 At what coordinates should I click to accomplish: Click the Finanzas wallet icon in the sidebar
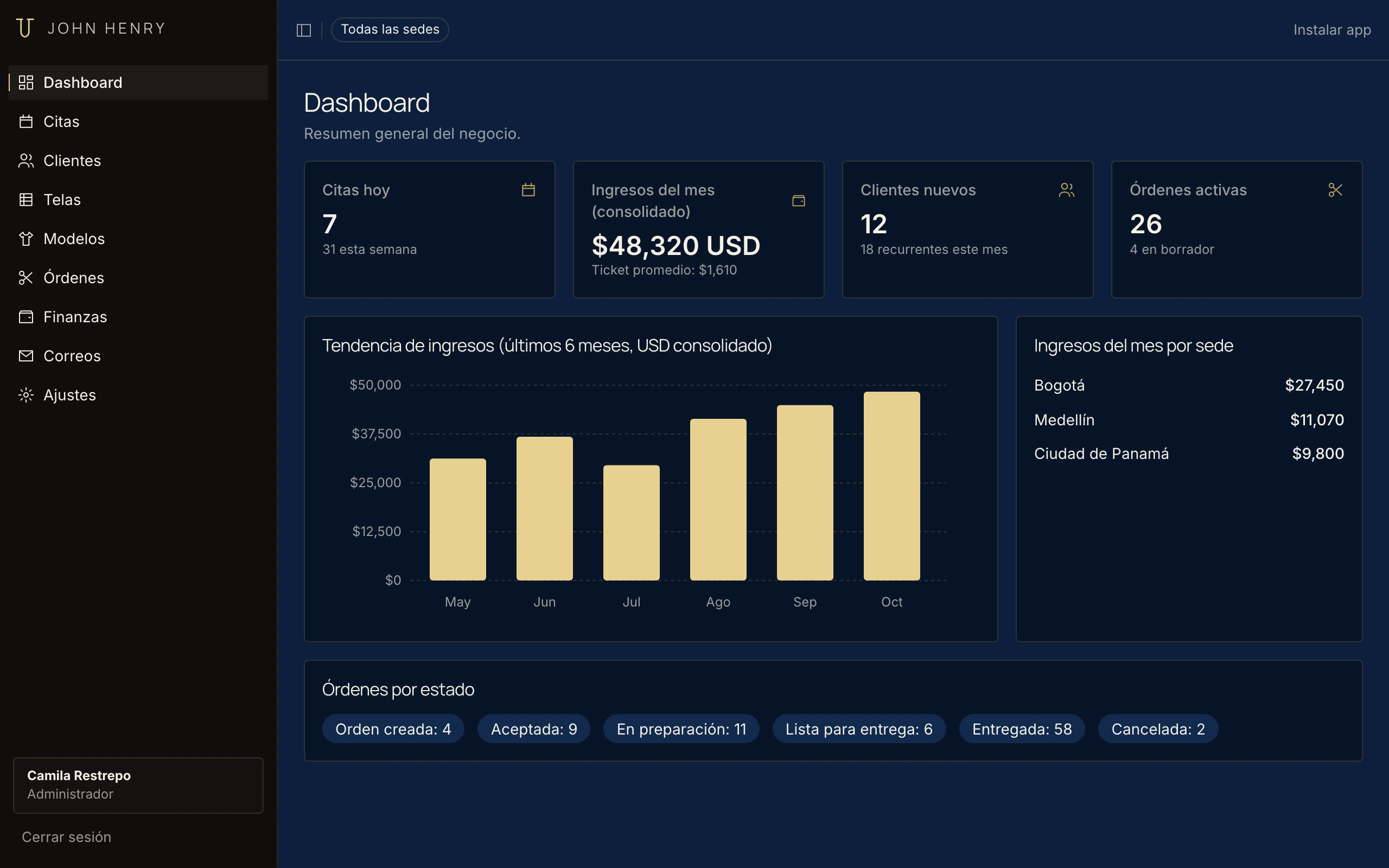[26, 317]
